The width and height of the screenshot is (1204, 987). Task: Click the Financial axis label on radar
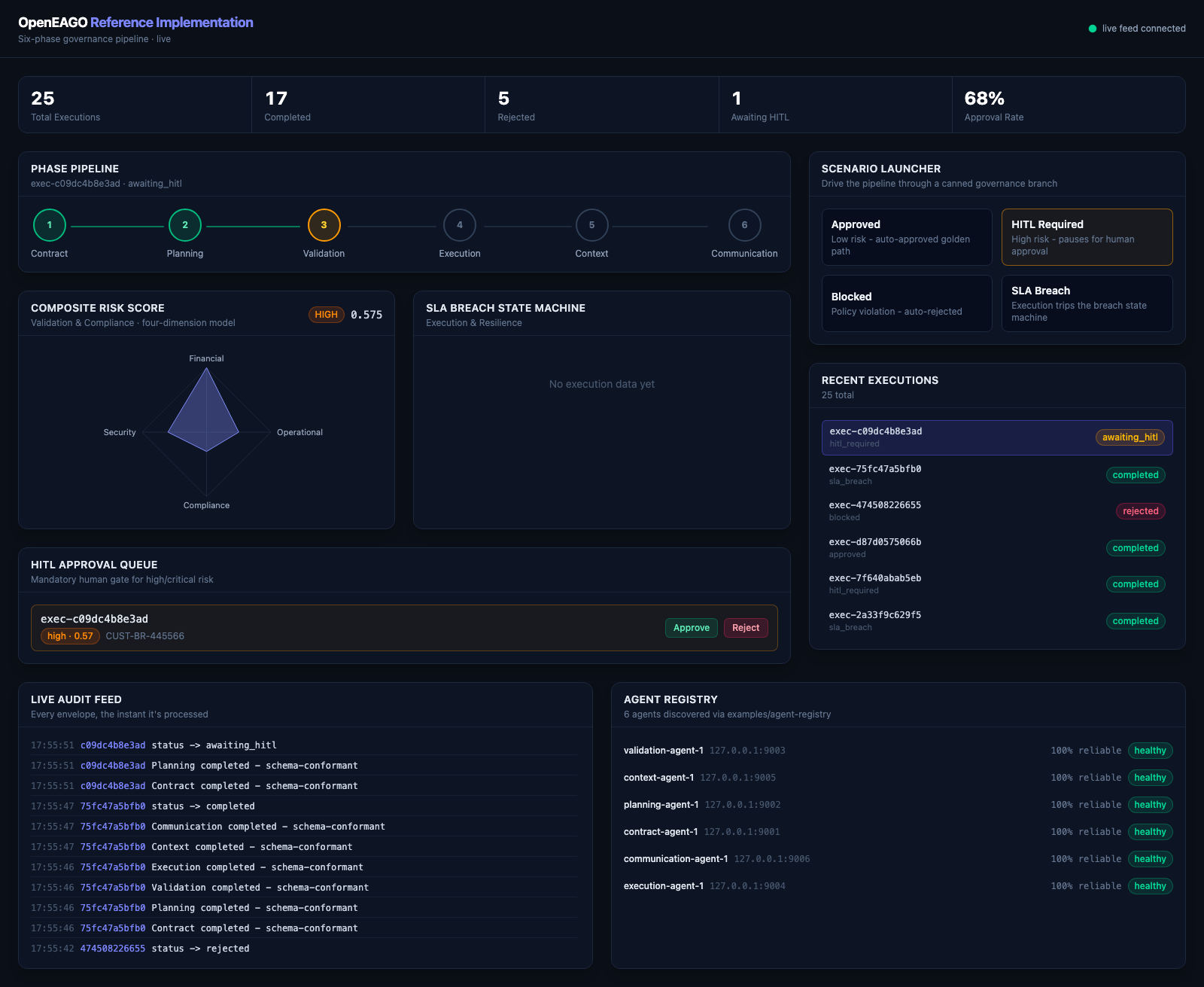pos(206,358)
